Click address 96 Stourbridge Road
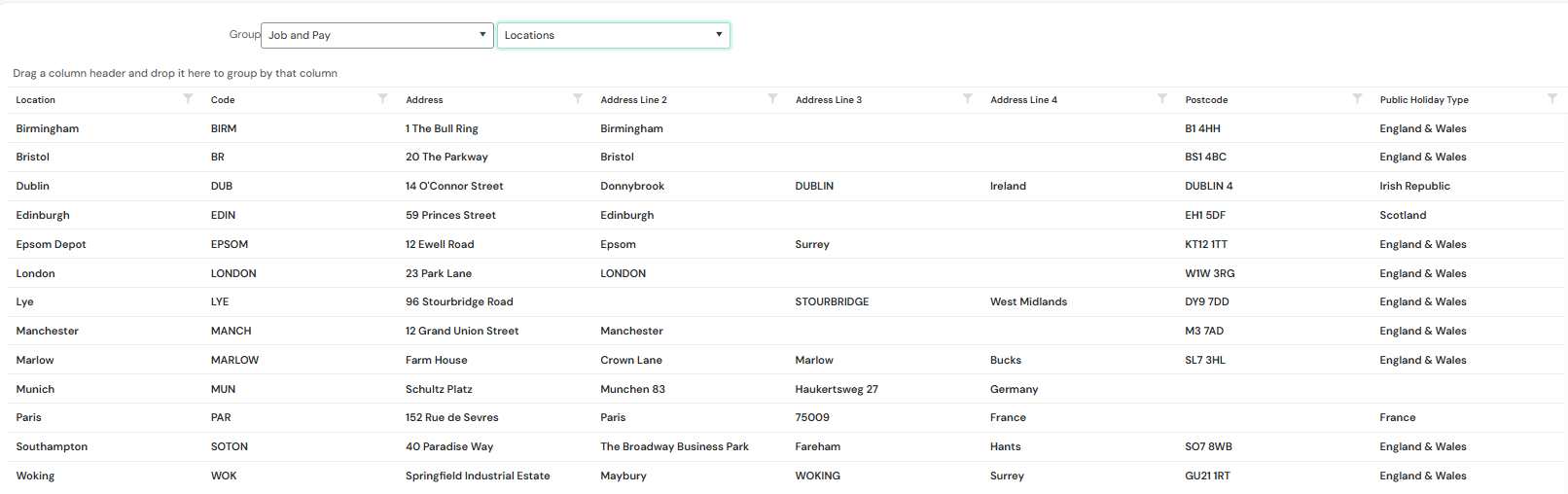 pyautogui.click(x=459, y=301)
